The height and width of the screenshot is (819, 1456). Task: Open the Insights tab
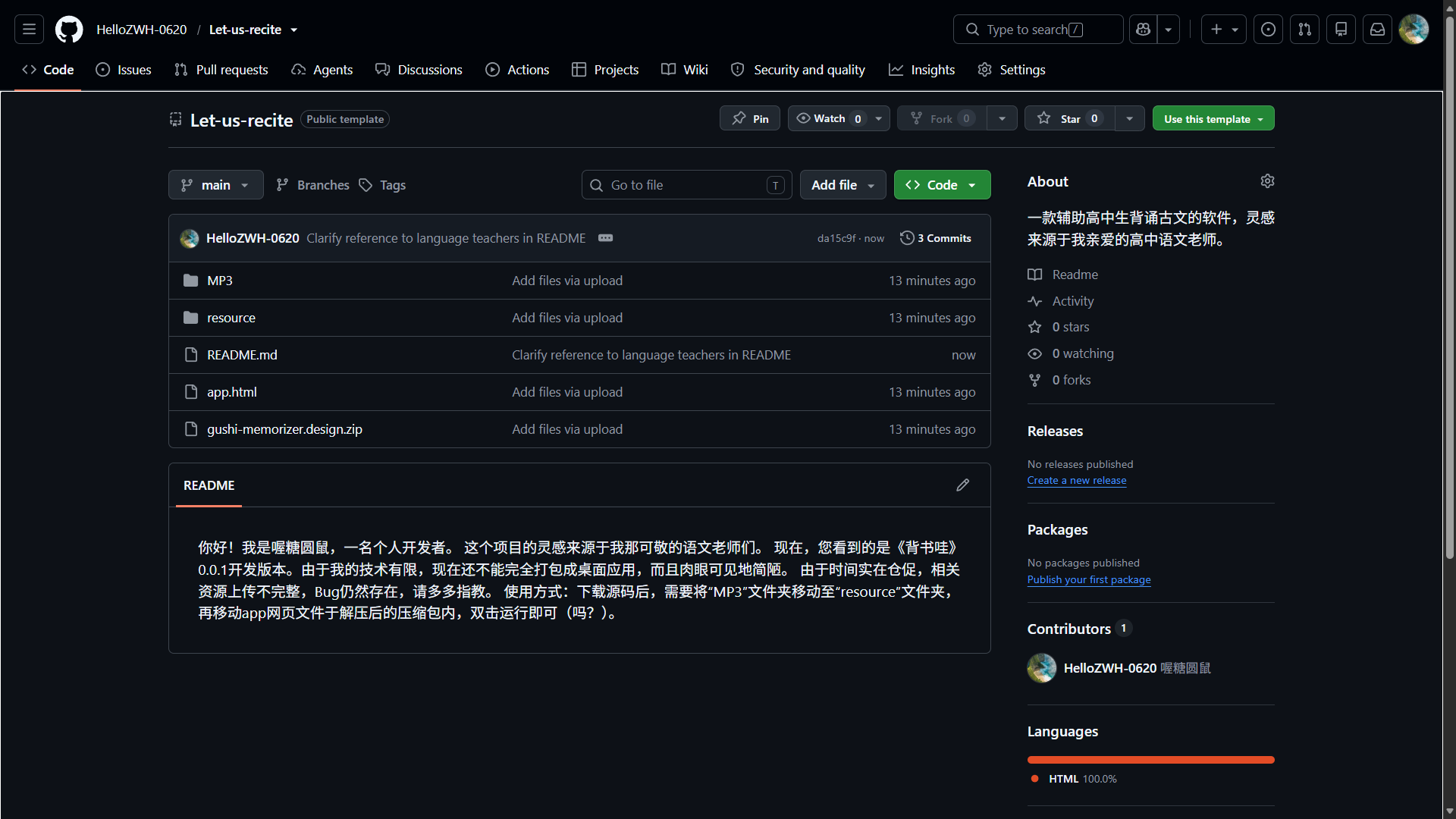(x=922, y=70)
